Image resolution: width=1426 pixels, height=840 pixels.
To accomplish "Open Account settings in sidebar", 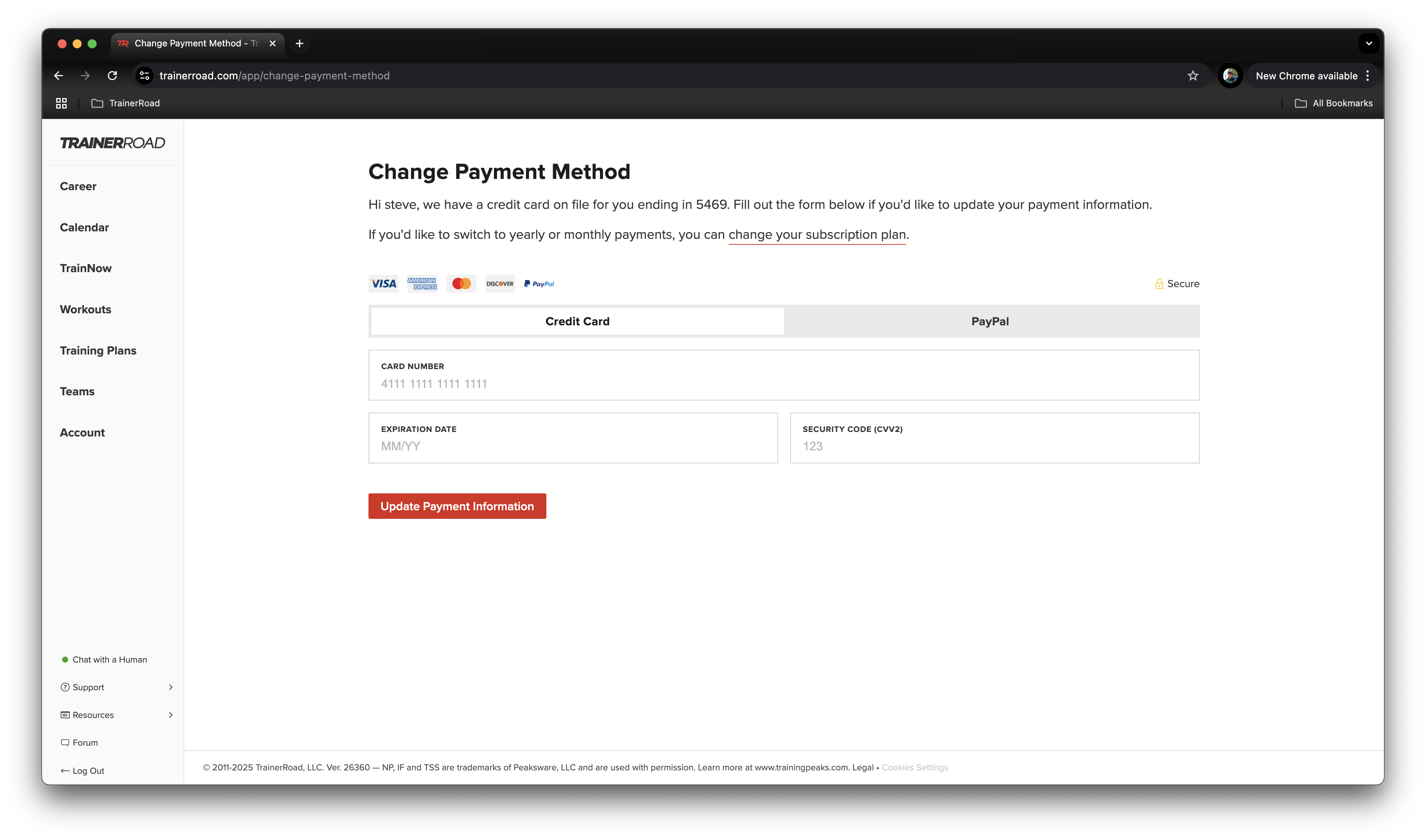I will 82,433.
